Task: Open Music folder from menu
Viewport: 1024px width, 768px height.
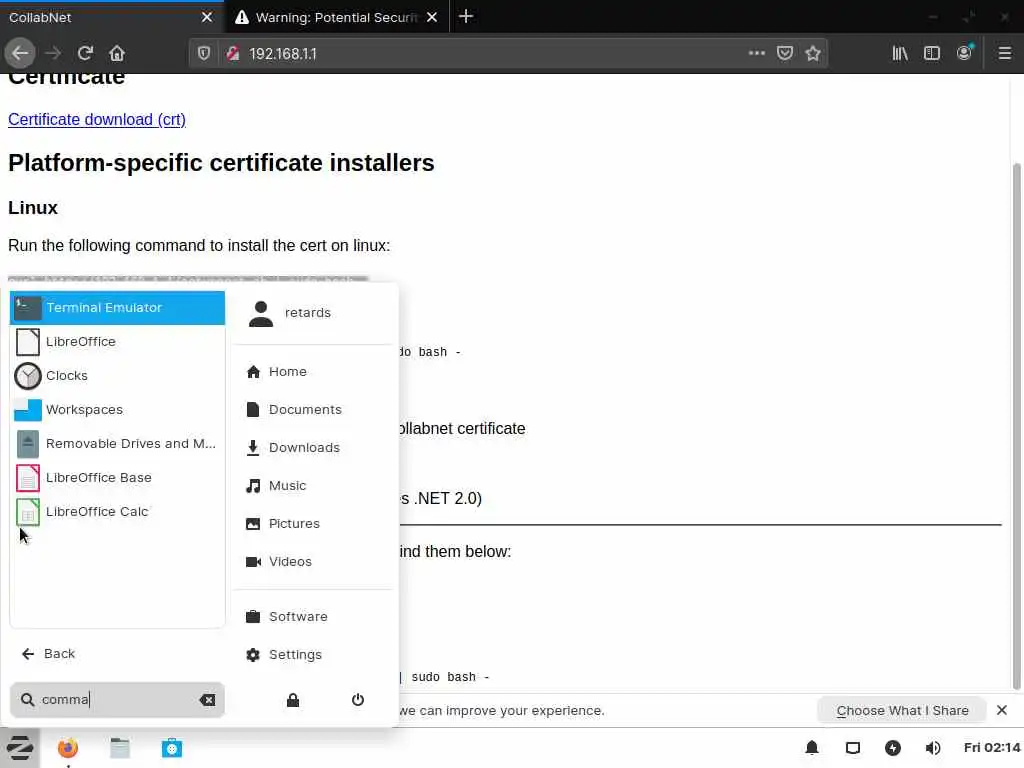Action: pos(313,485)
